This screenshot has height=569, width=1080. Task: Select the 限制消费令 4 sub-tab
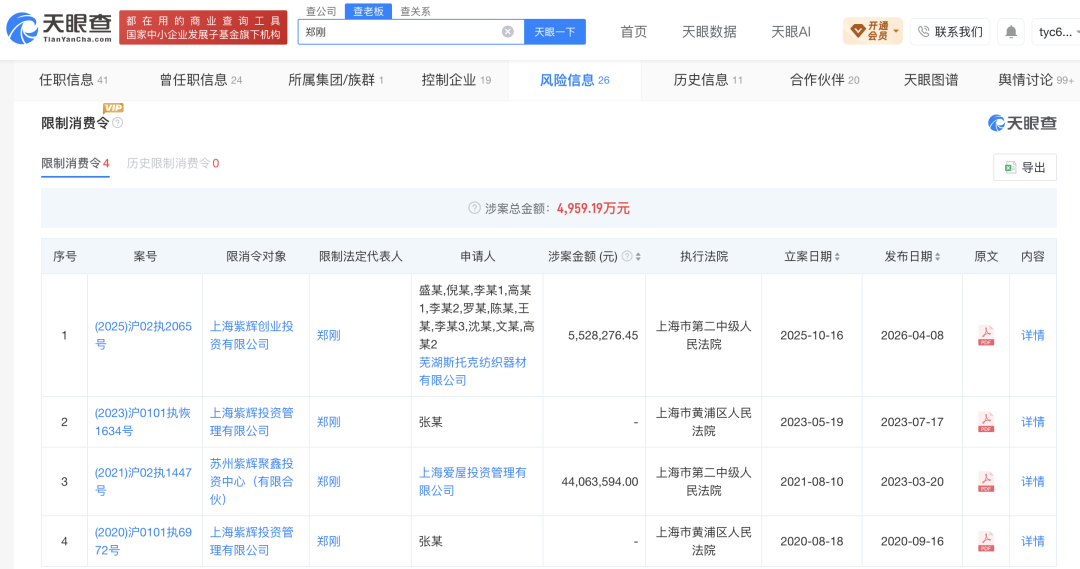click(x=75, y=163)
